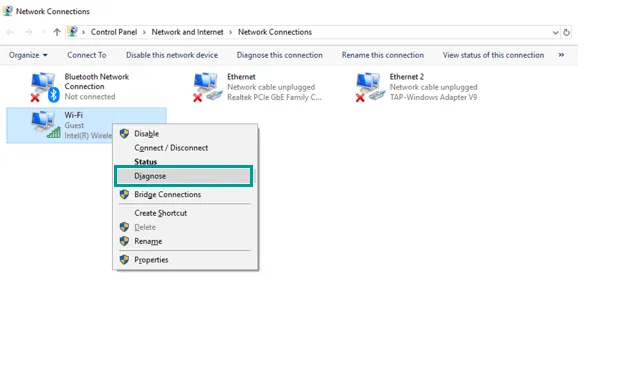Click View status of this connection

pos(493,55)
